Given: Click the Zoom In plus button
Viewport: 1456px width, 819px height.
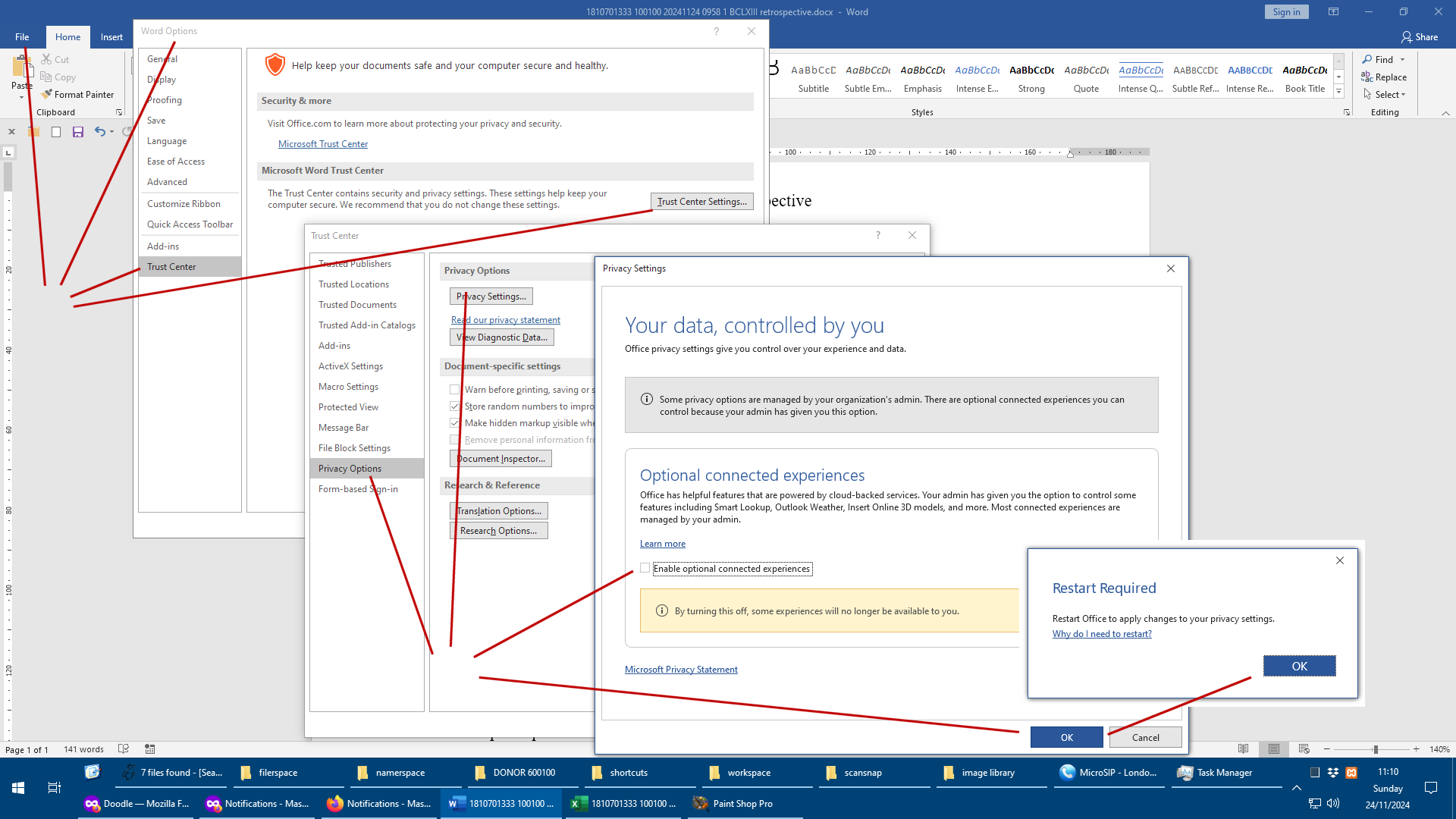Looking at the screenshot, I should (x=1416, y=749).
